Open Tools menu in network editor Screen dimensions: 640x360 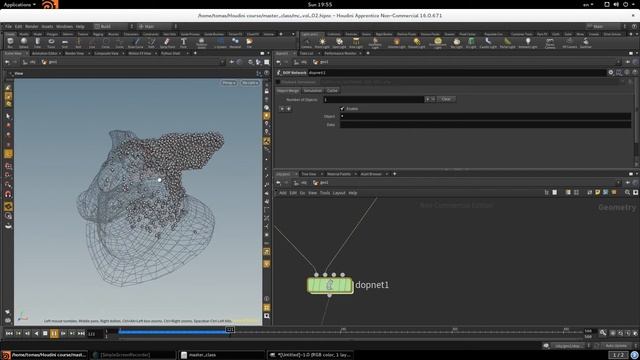coord(325,193)
